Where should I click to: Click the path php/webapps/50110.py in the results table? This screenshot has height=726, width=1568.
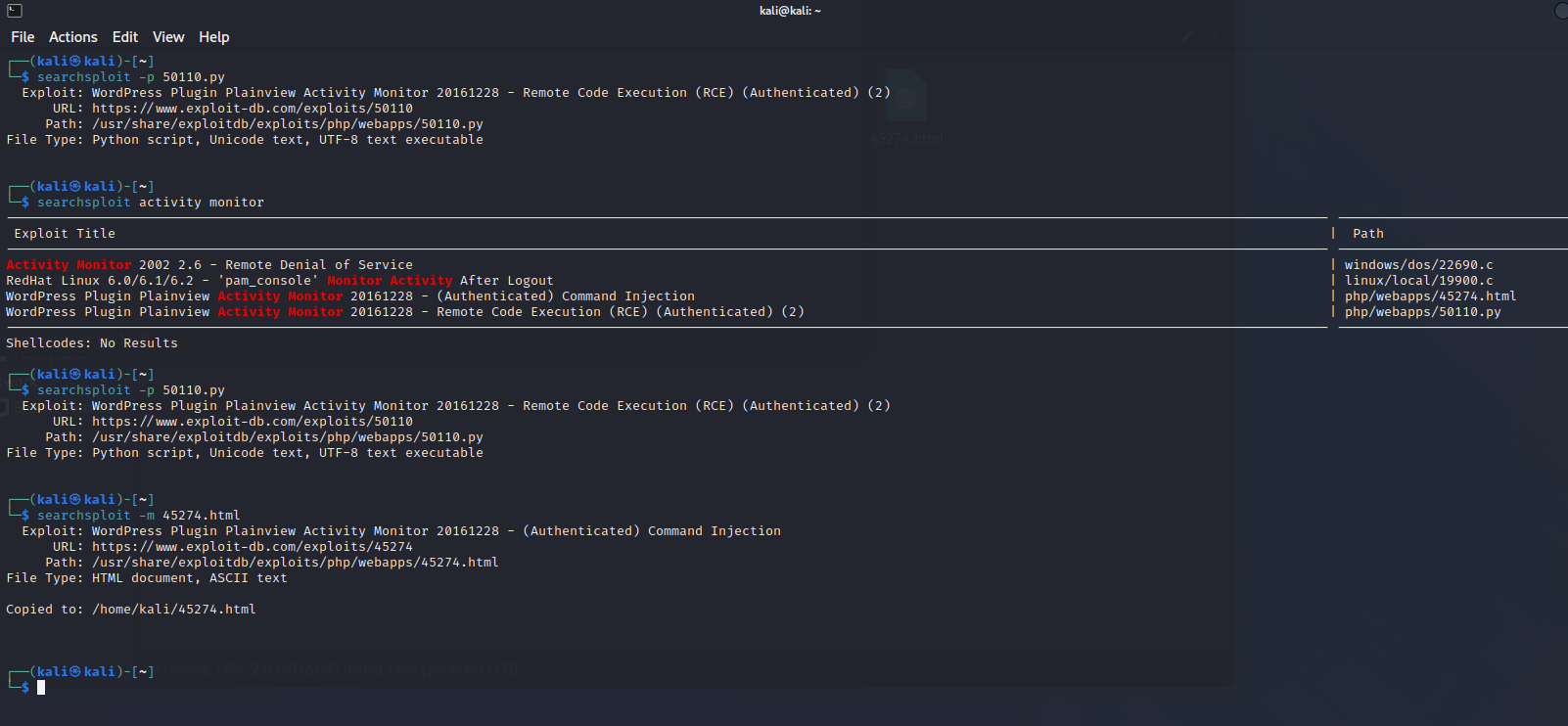1423,312
